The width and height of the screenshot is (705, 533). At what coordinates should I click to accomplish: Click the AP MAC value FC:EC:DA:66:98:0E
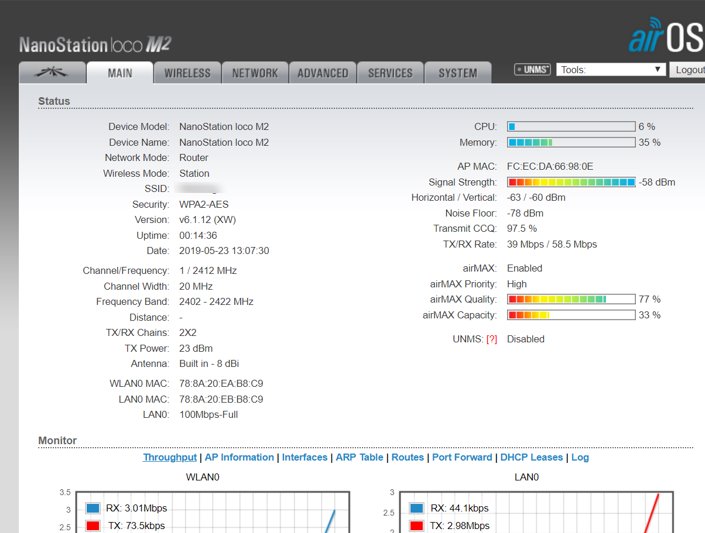click(550, 166)
